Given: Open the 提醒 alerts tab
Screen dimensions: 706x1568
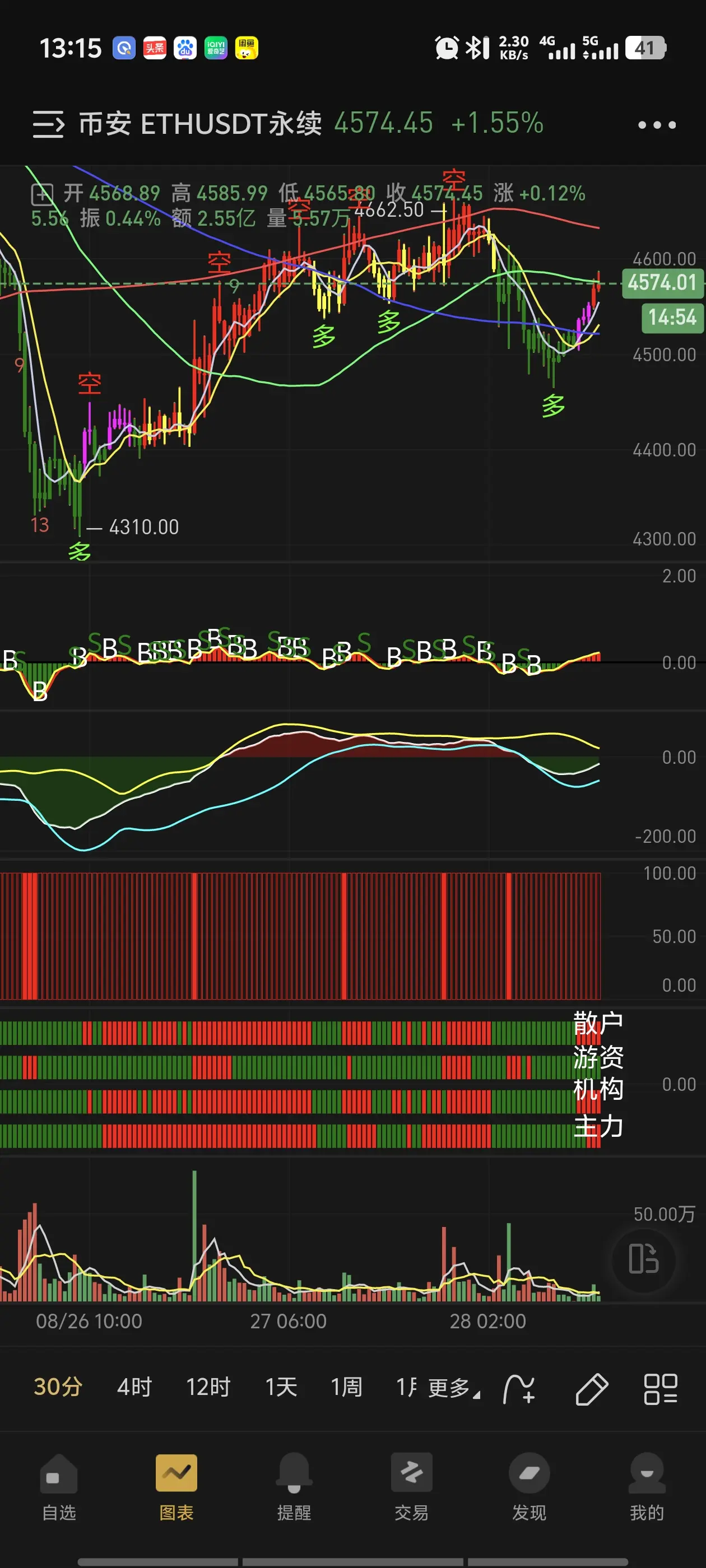Looking at the screenshot, I should coord(294,1487).
